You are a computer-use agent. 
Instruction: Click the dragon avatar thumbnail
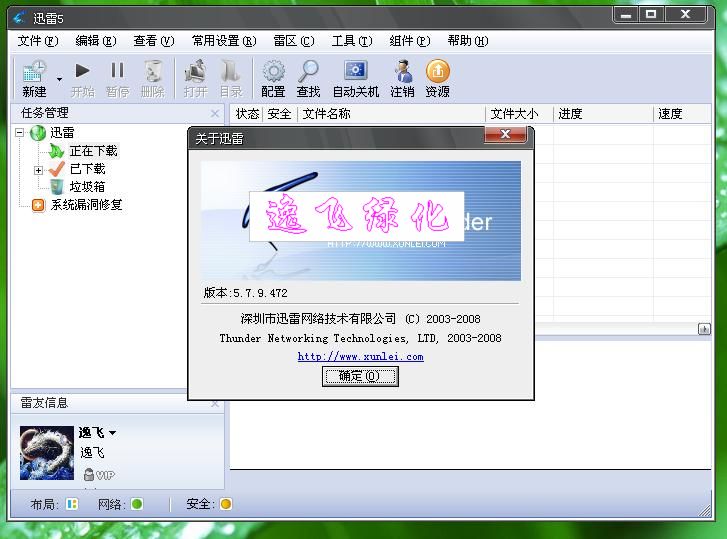pyautogui.click(x=47, y=453)
